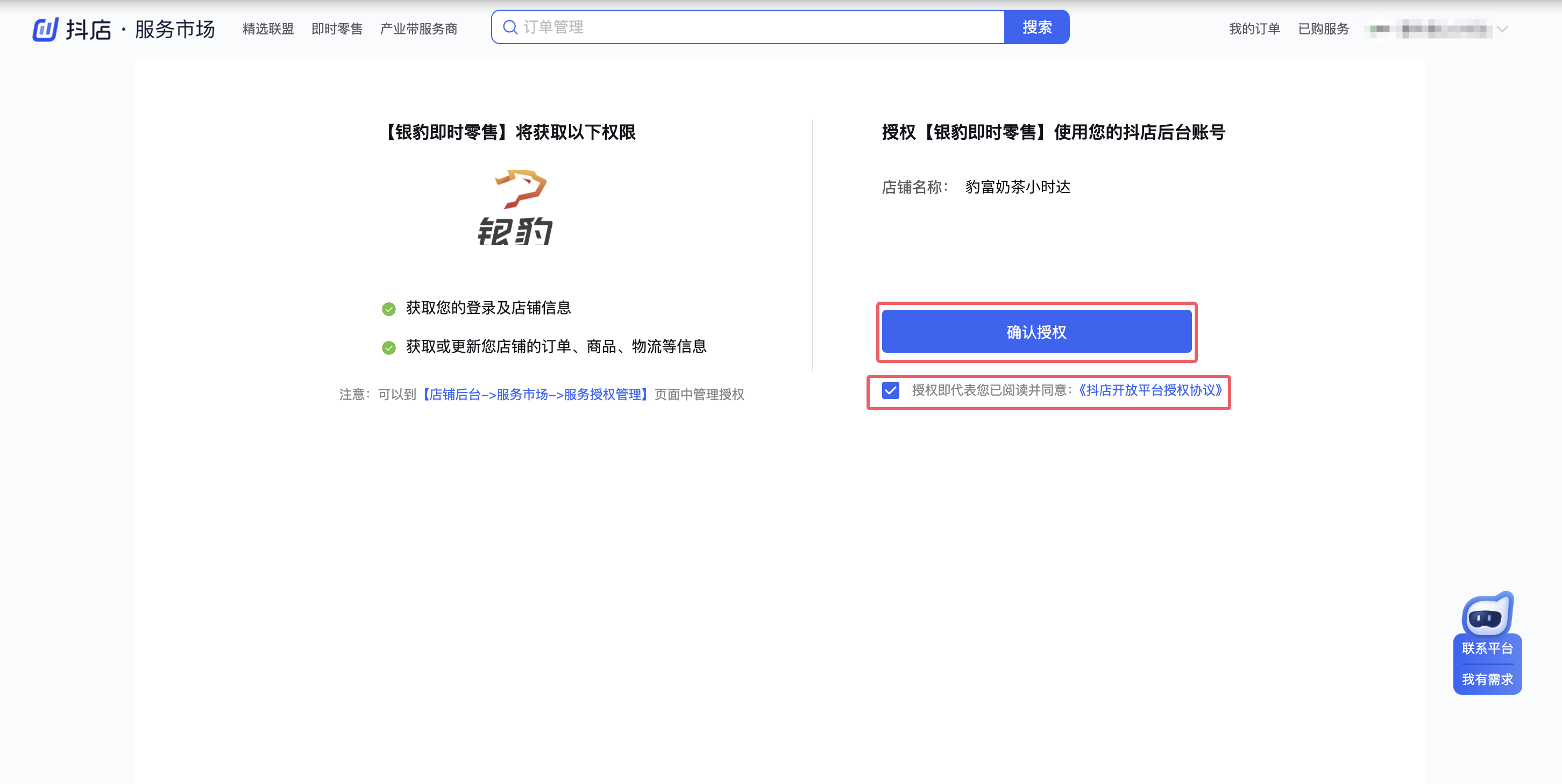
Task: Open the 《抖店开放平台授权协议》 link
Action: pyautogui.click(x=1149, y=390)
